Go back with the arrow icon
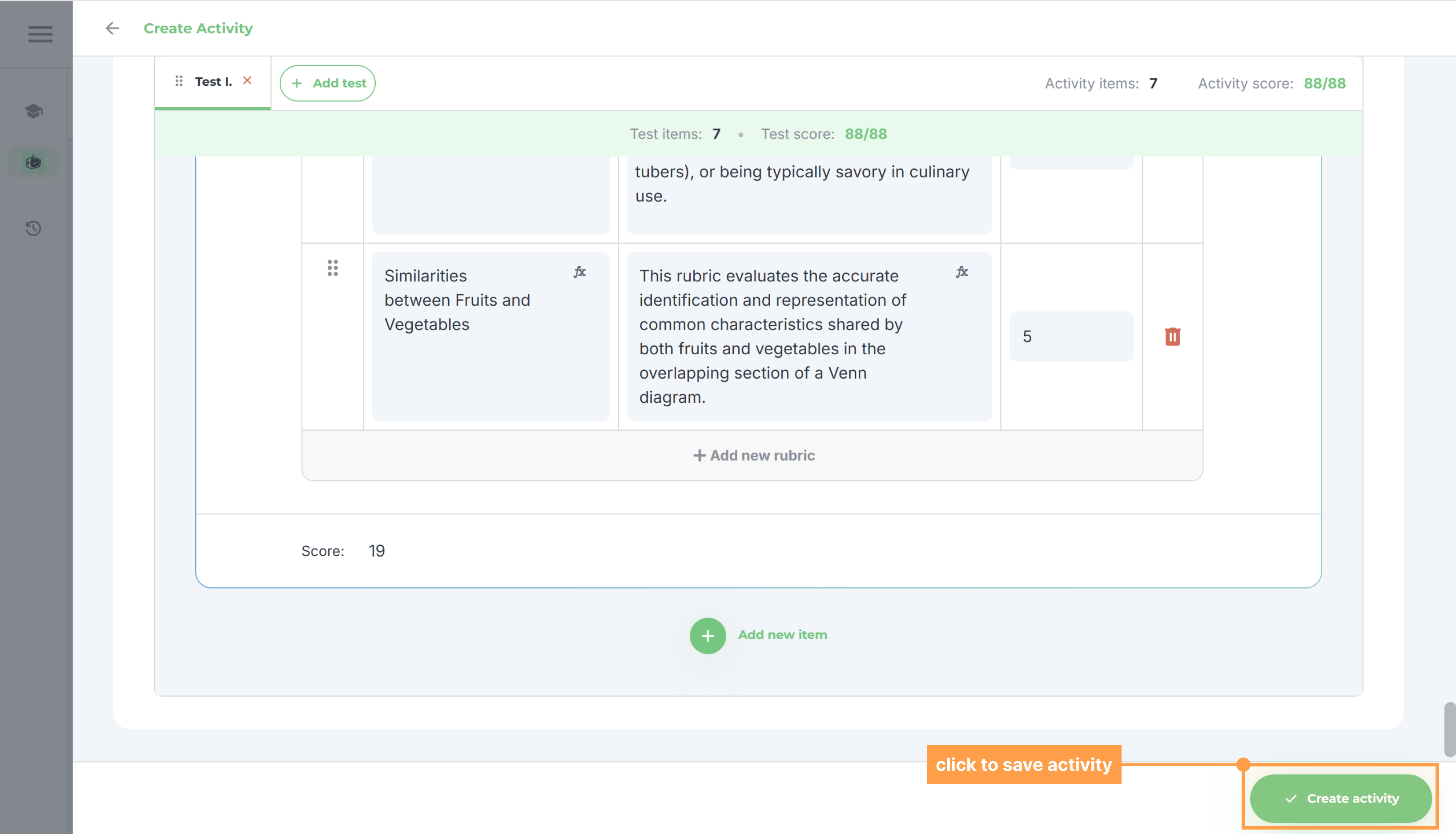The image size is (1456, 834). coord(113,28)
